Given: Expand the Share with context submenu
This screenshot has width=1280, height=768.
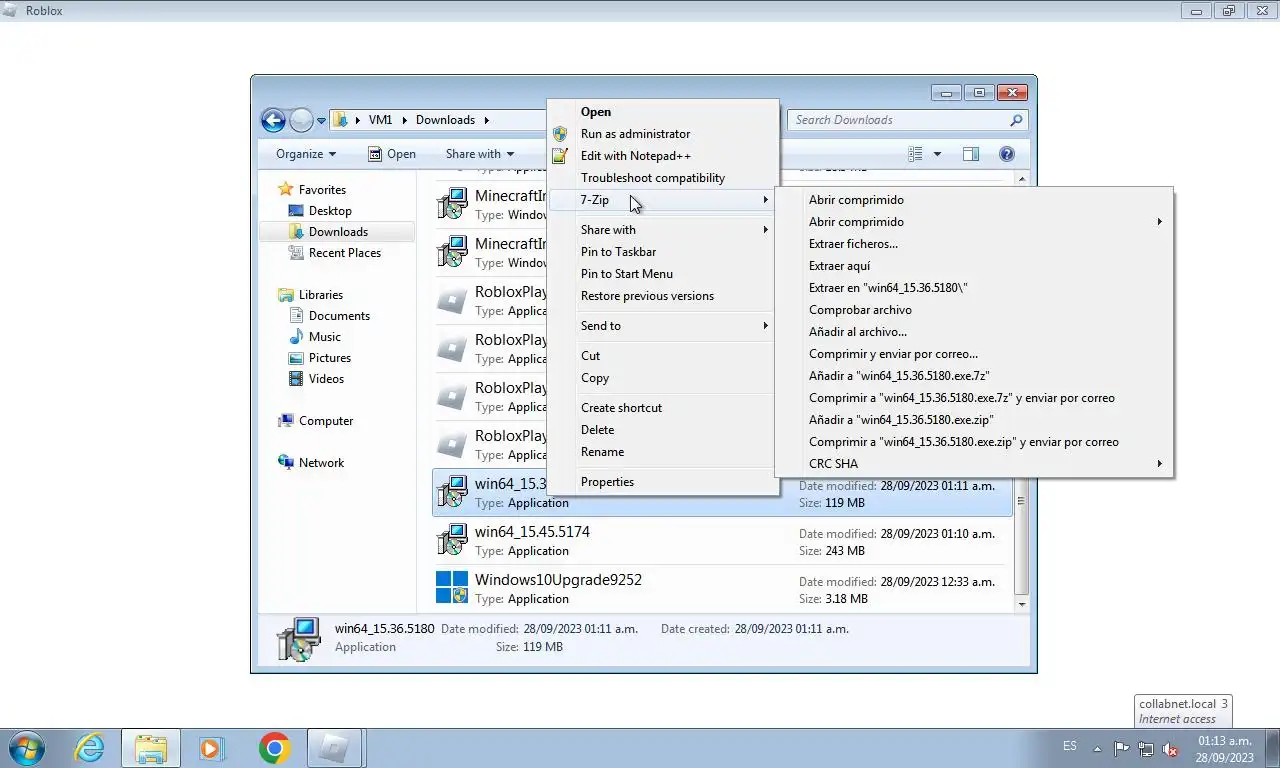Looking at the screenshot, I should coord(662,230).
